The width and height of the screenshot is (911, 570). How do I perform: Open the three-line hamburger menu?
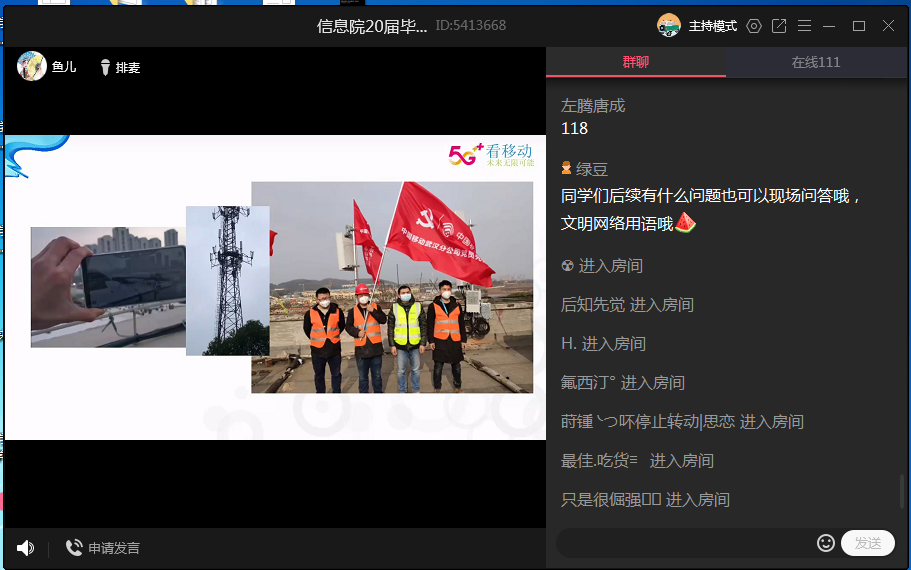click(804, 26)
